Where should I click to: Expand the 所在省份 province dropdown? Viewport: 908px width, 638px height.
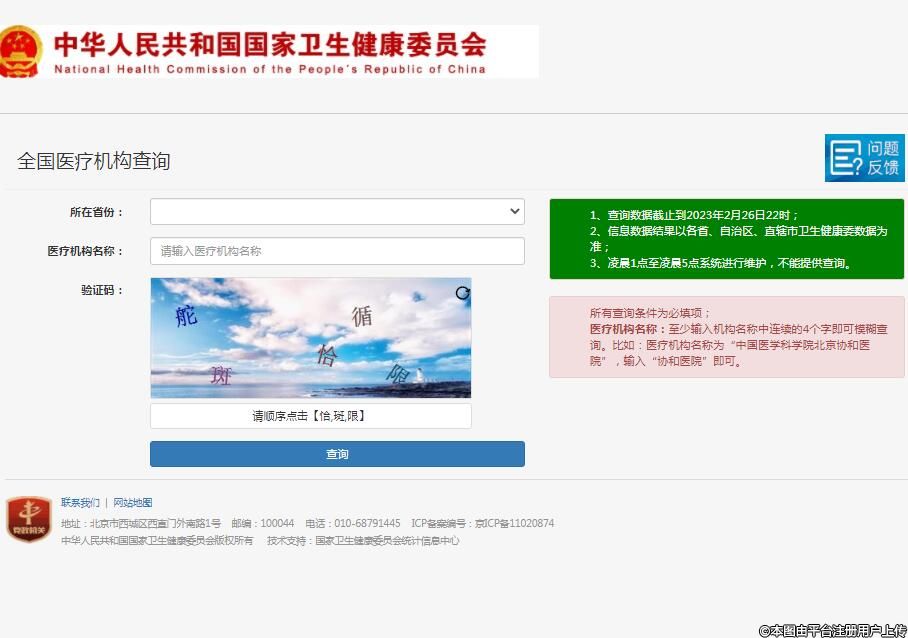(x=337, y=211)
